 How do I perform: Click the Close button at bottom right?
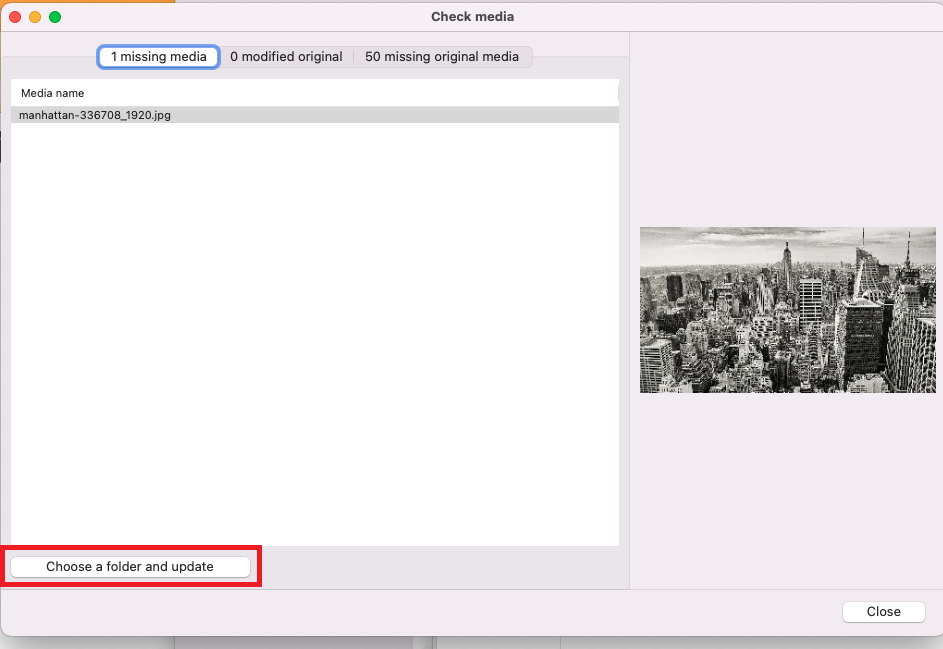[883, 612]
